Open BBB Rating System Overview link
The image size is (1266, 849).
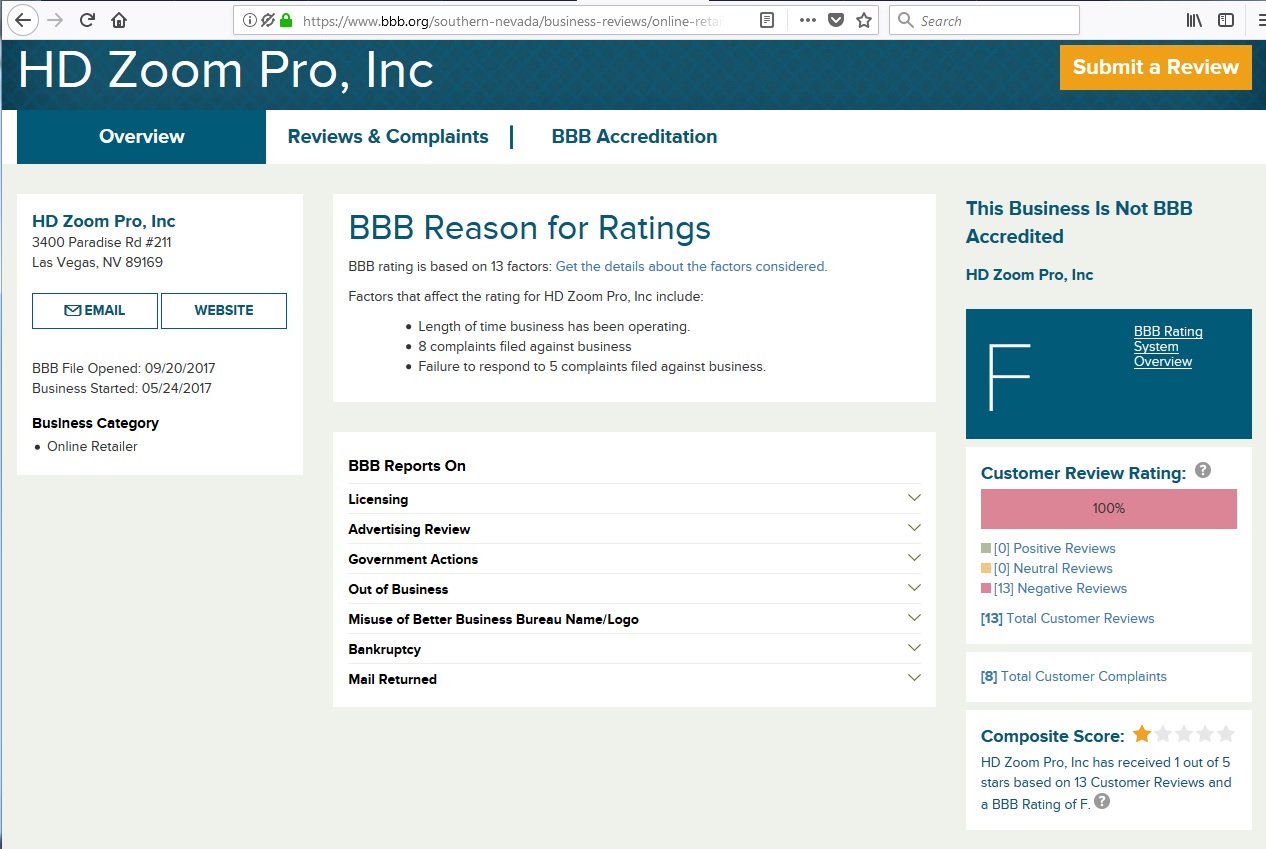click(1168, 346)
